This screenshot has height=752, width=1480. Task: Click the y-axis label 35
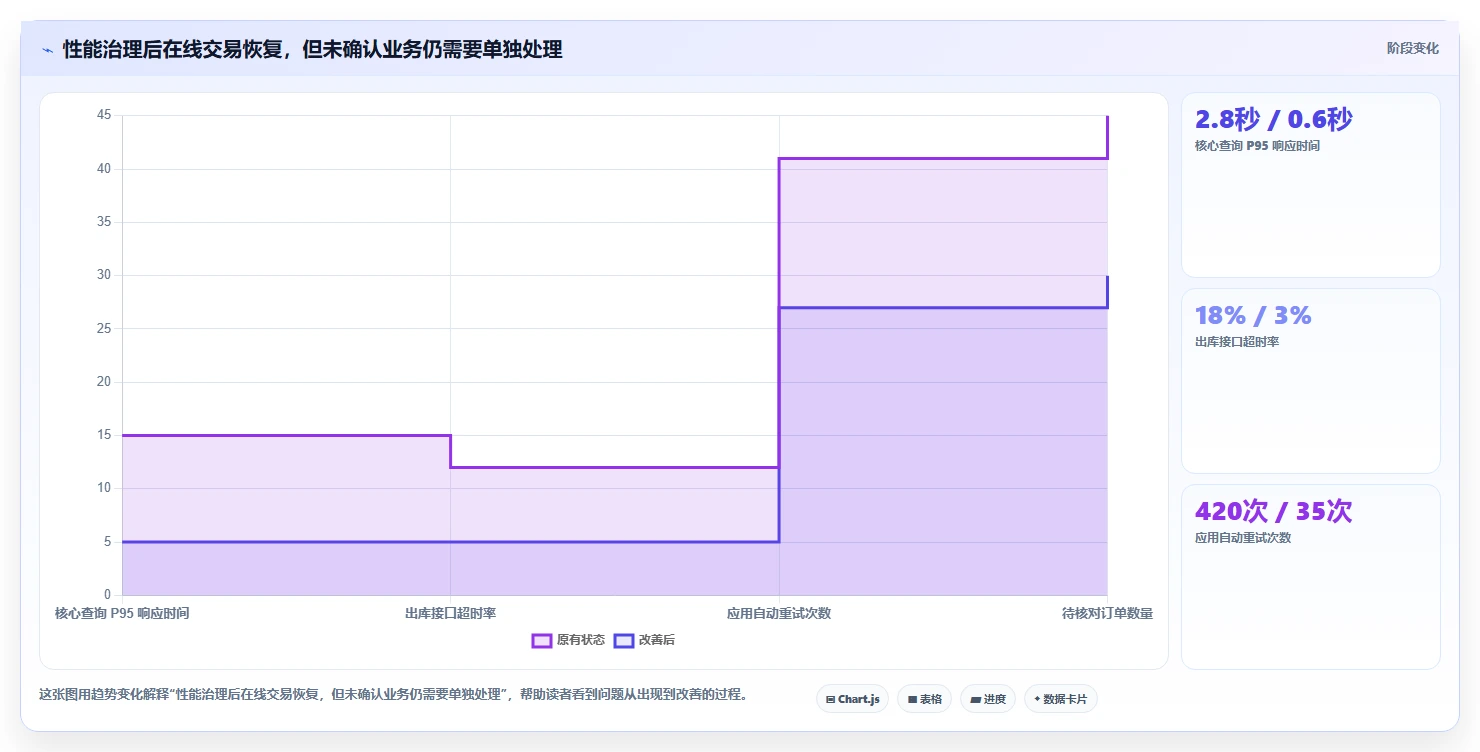[x=104, y=222]
